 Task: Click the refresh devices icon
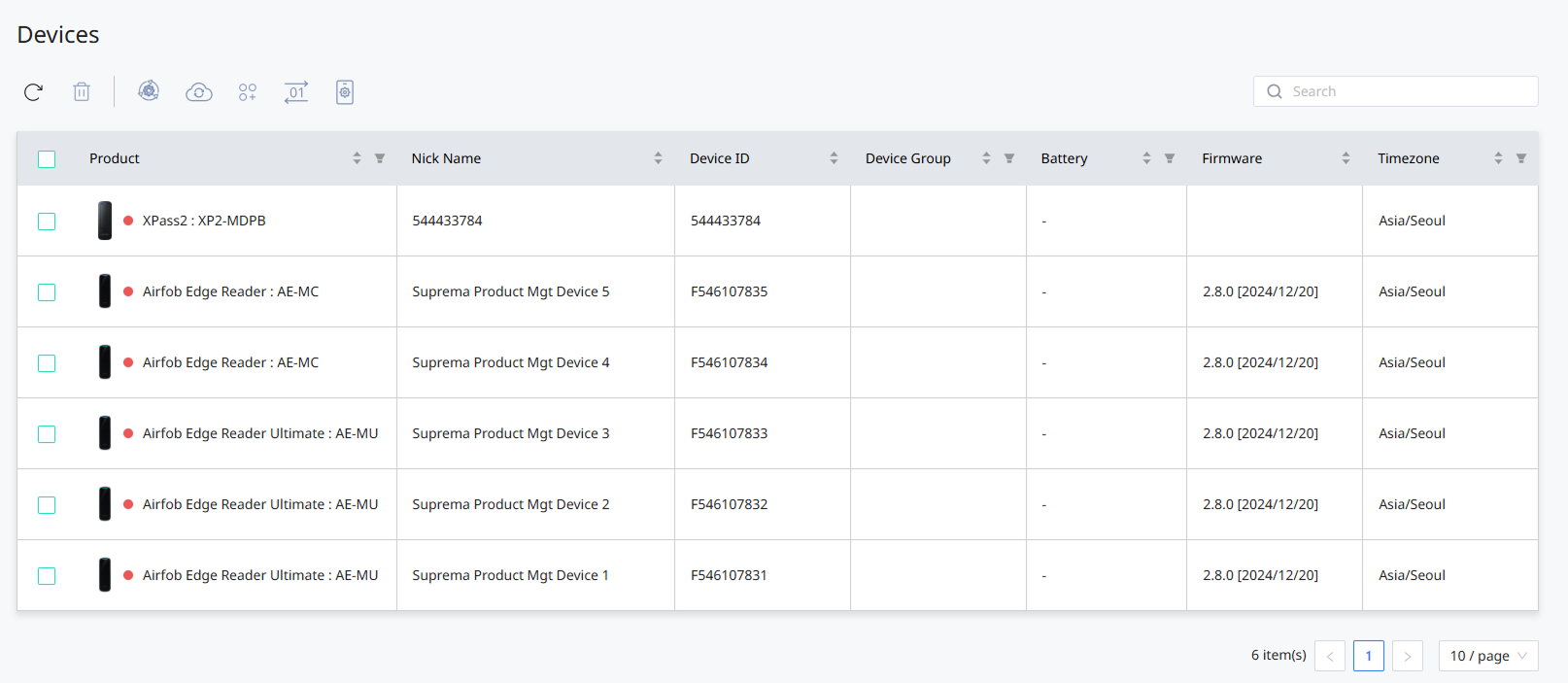click(x=33, y=92)
